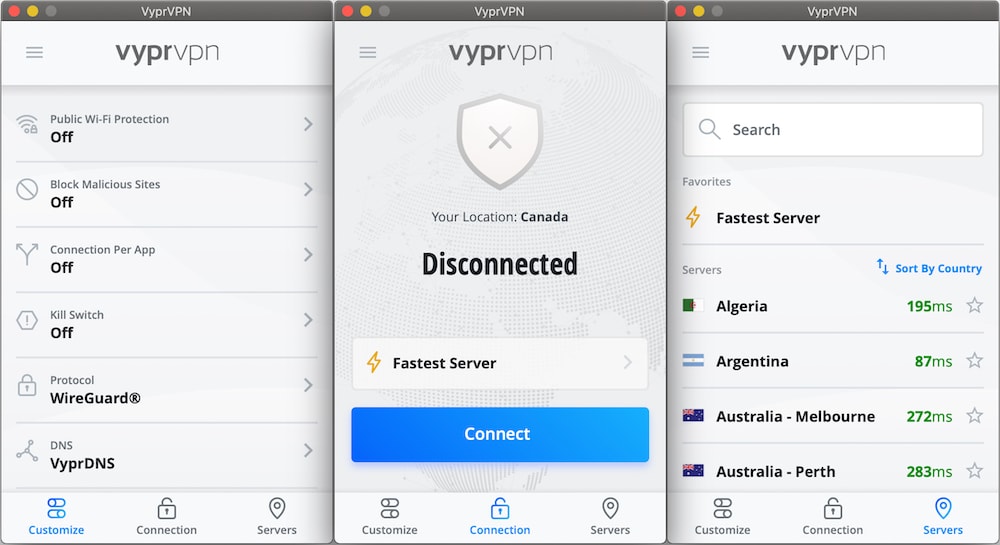Click the blue Connect button
The width and height of the screenshot is (1000, 545).
pos(500,434)
